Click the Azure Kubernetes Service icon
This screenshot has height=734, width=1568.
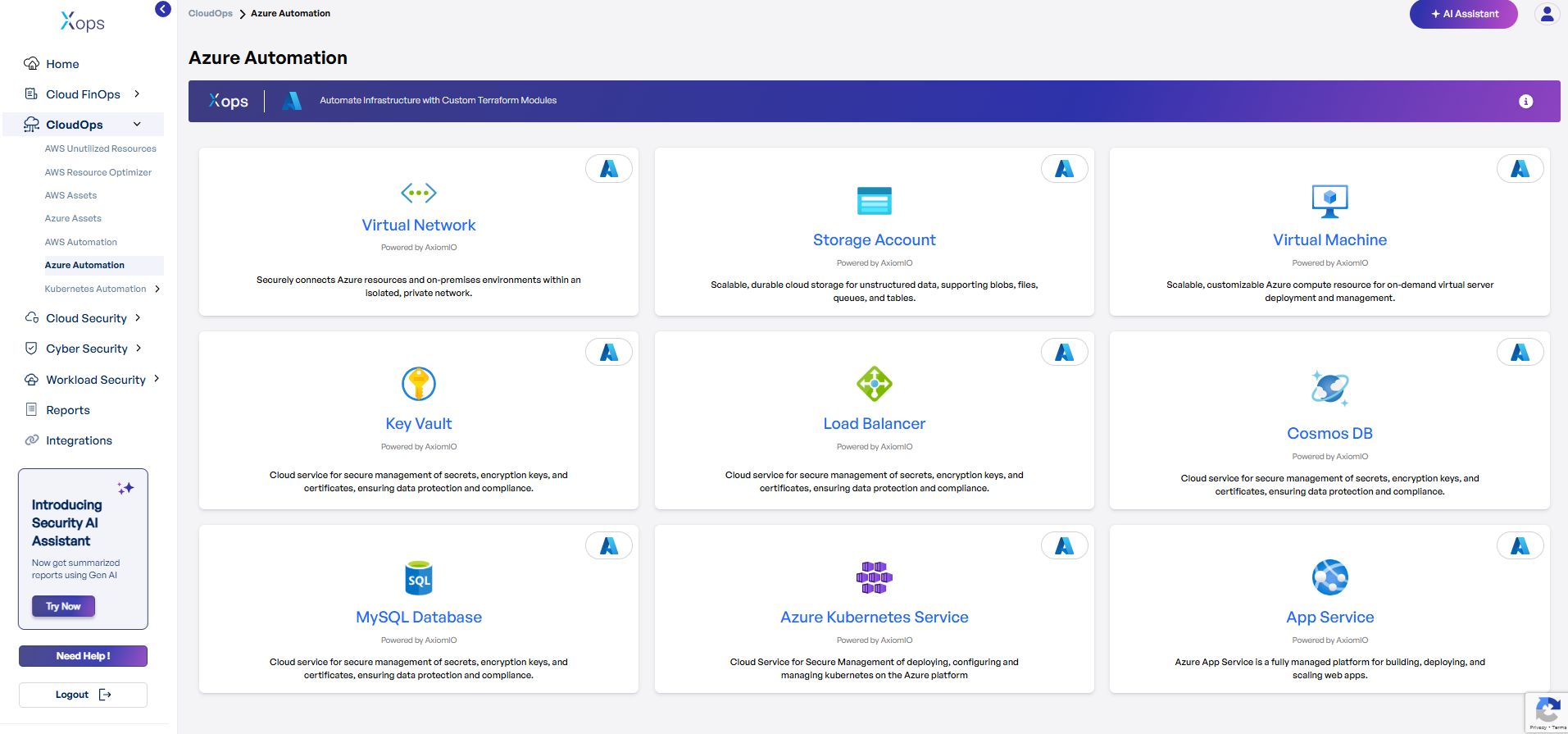tap(874, 577)
